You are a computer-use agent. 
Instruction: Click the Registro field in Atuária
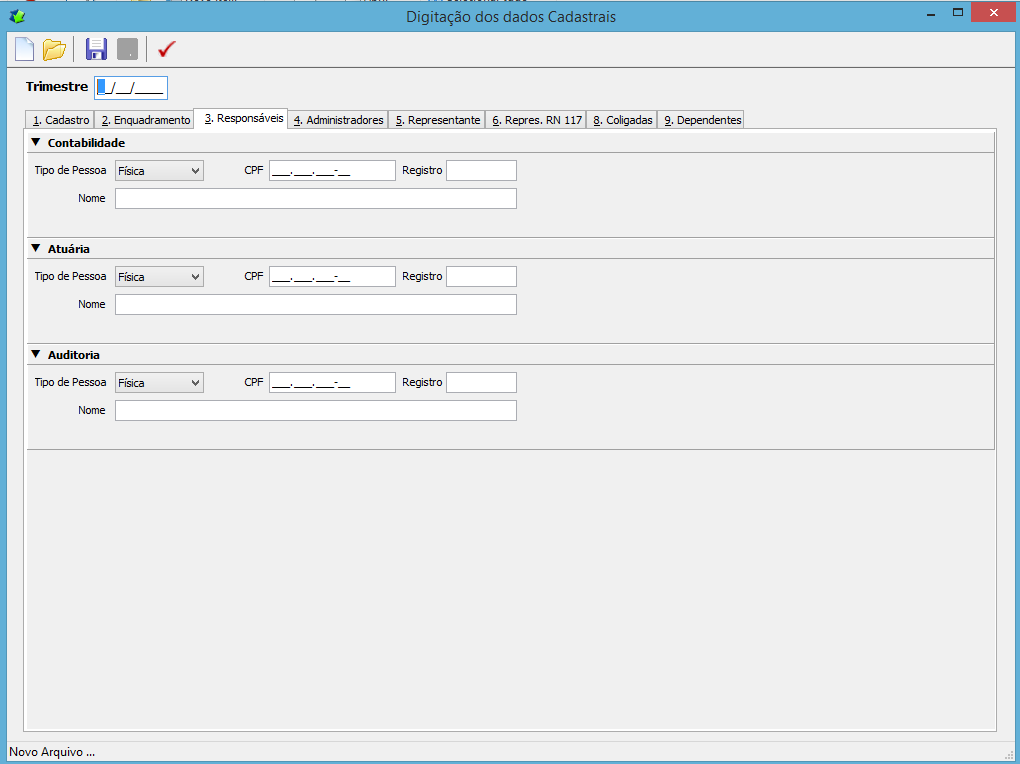[481, 277]
